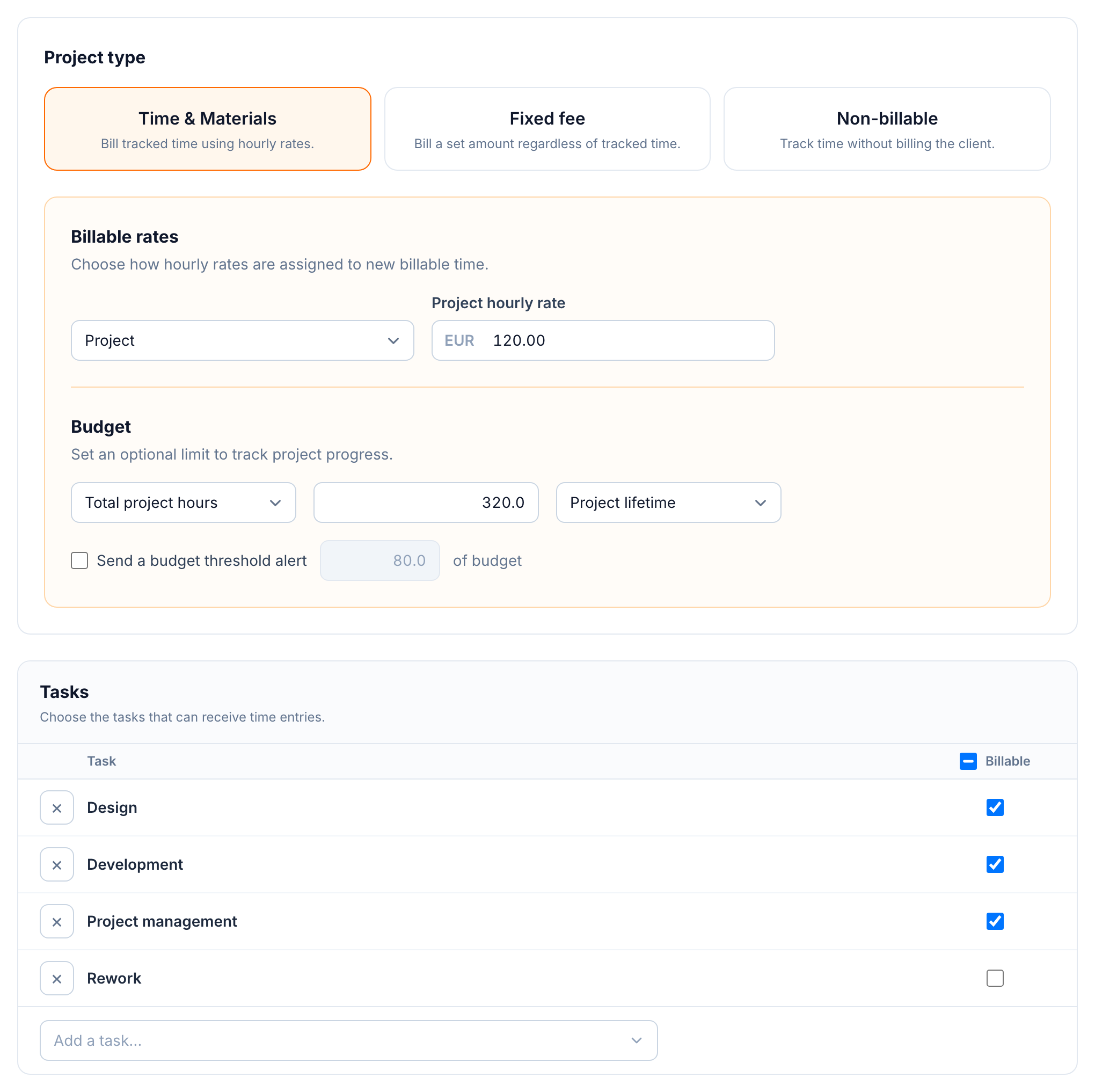Select the Non-billable project type
Screen dimensions: 1095x1092
tap(887, 129)
